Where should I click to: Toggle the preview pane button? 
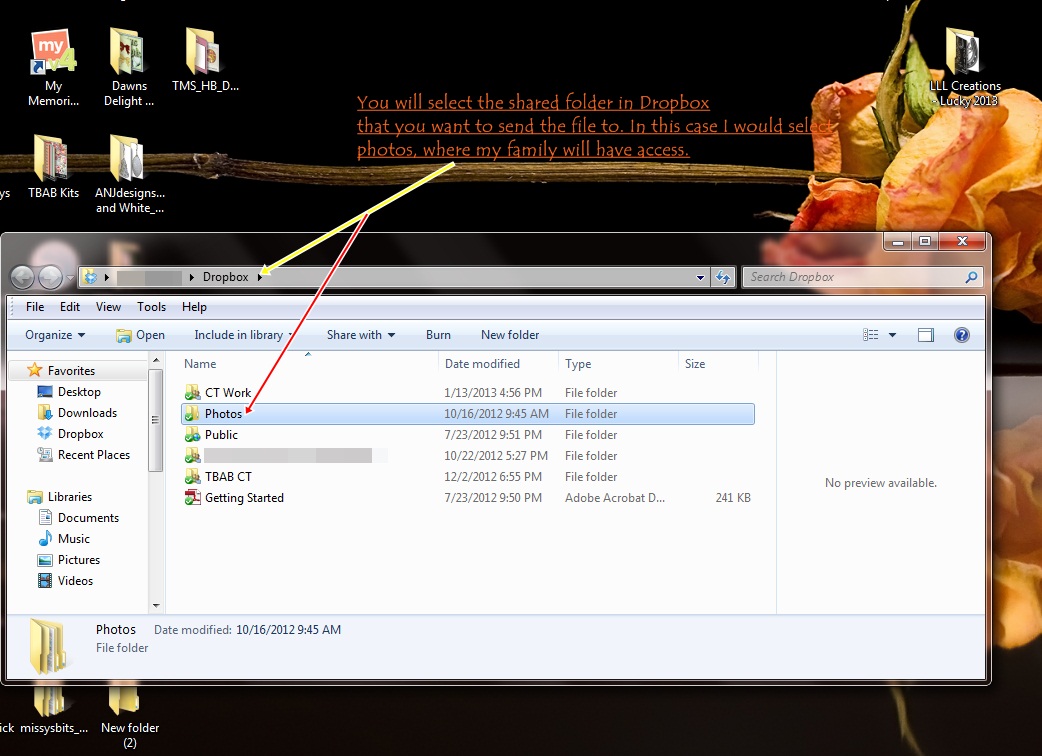tap(926, 335)
